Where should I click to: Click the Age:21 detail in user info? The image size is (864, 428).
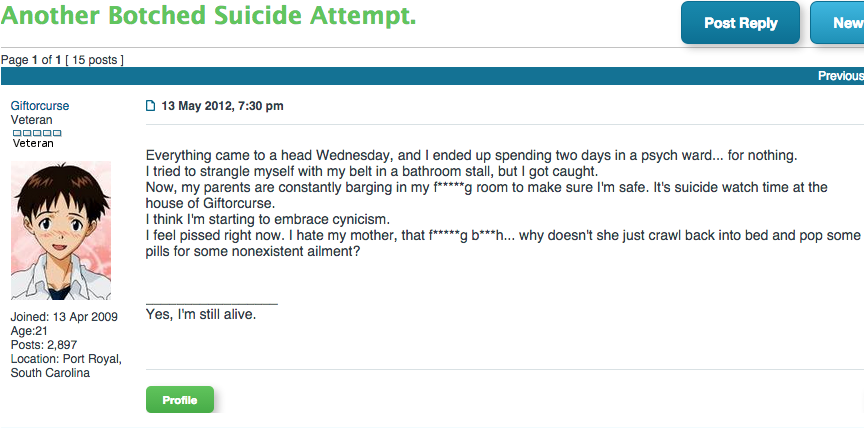coord(29,331)
